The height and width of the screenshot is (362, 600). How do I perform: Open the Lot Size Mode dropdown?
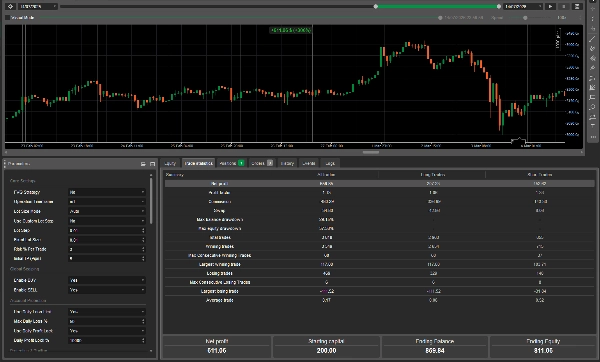point(107,211)
